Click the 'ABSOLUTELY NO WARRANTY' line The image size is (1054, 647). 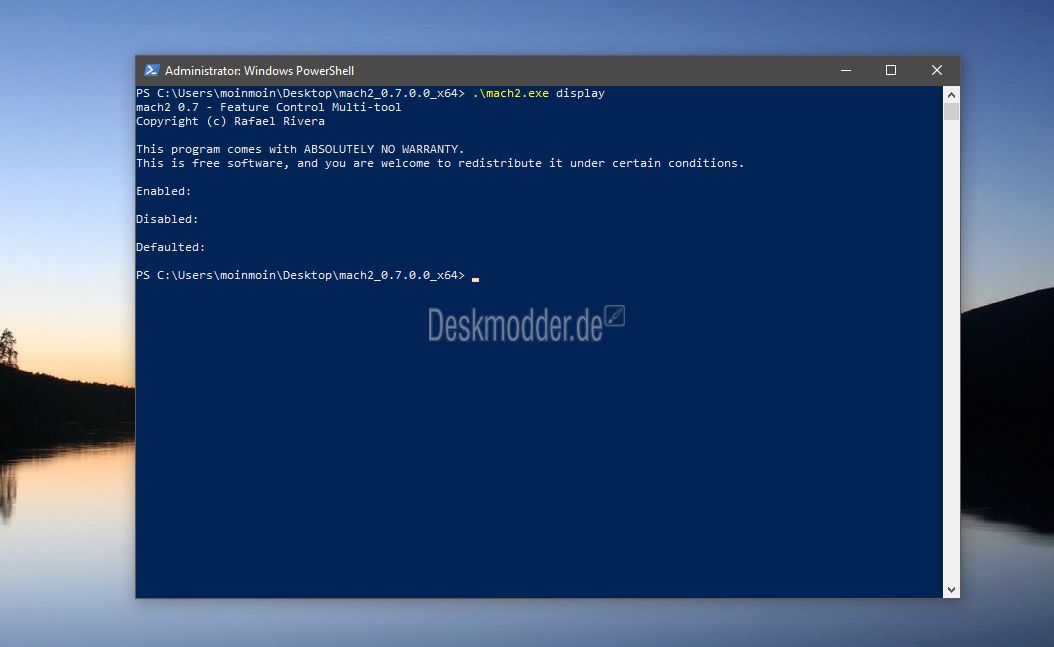300,149
